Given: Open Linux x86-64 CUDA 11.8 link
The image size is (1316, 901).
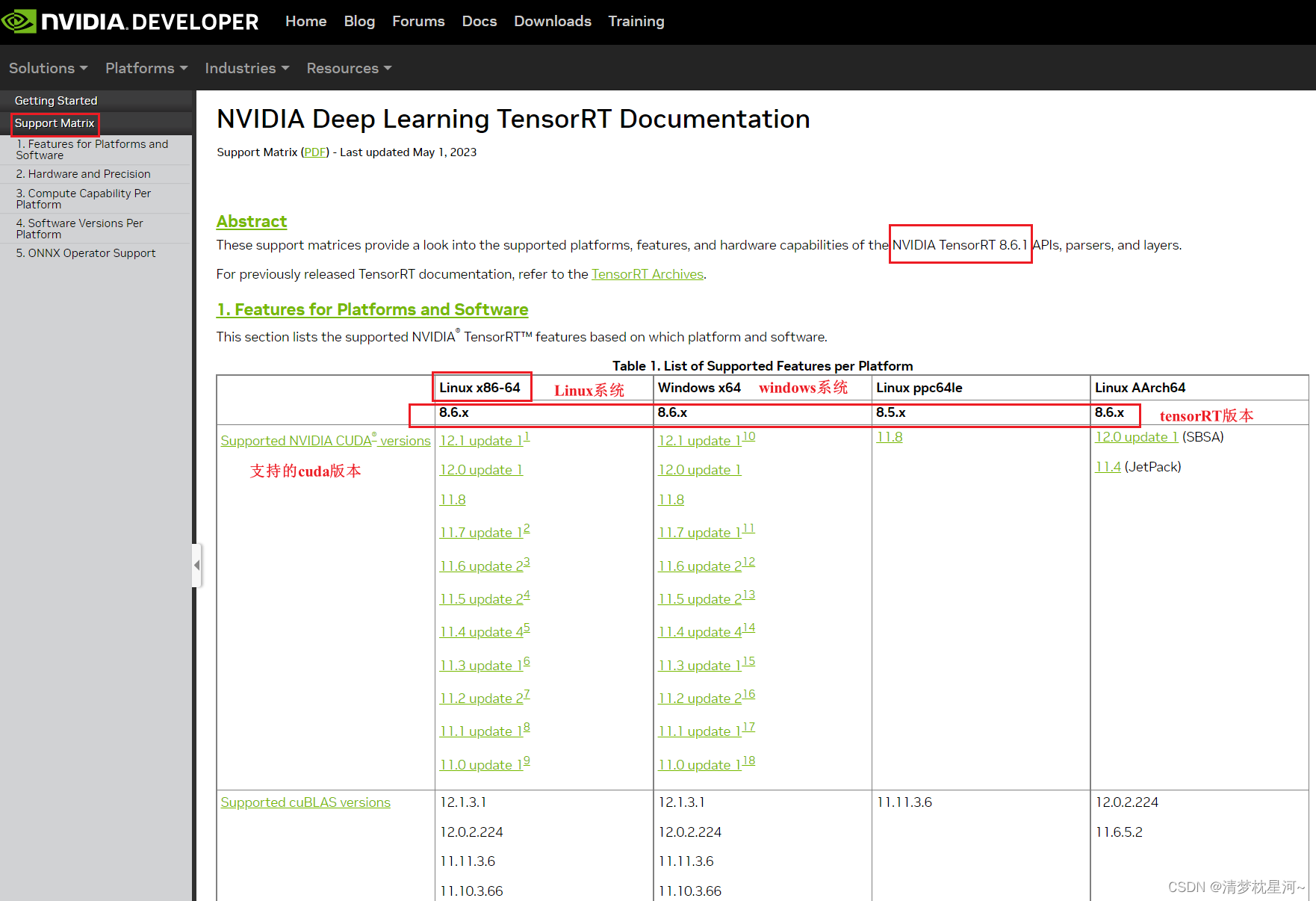Looking at the screenshot, I should pos(453,500).
